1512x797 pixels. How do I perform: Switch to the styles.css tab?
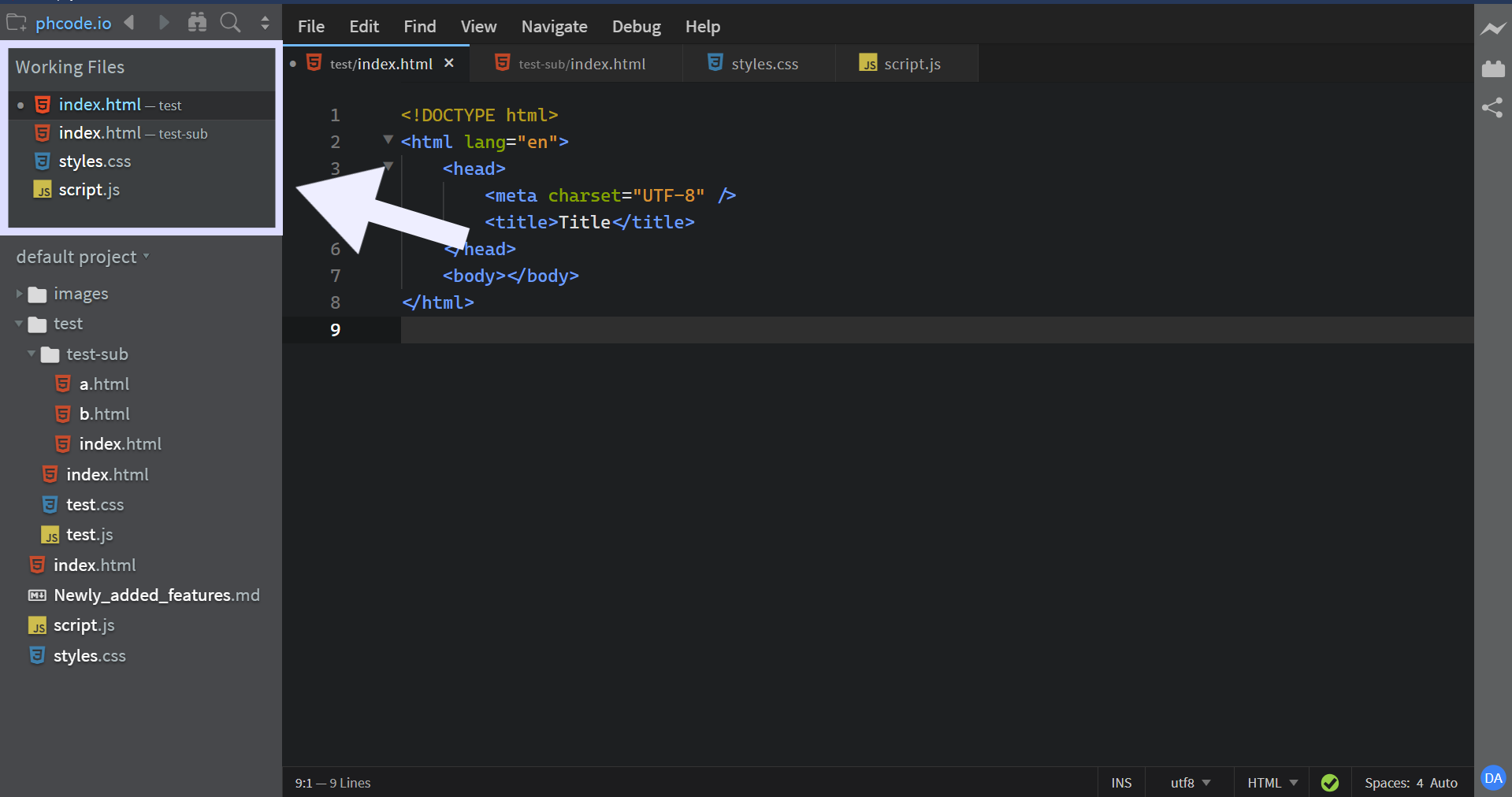tap(763, 64)
